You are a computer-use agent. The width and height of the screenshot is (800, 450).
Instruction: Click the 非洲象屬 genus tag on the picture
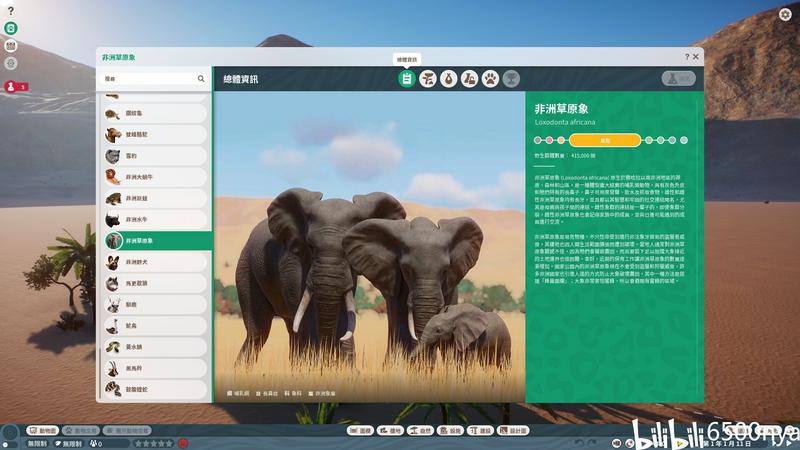[322, 393]
